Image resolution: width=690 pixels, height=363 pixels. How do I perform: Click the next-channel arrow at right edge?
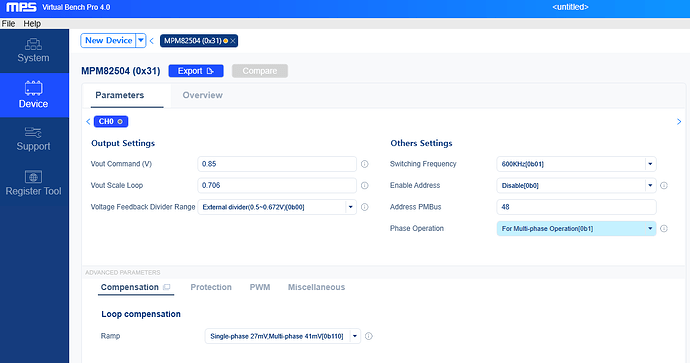pos(679,122)
